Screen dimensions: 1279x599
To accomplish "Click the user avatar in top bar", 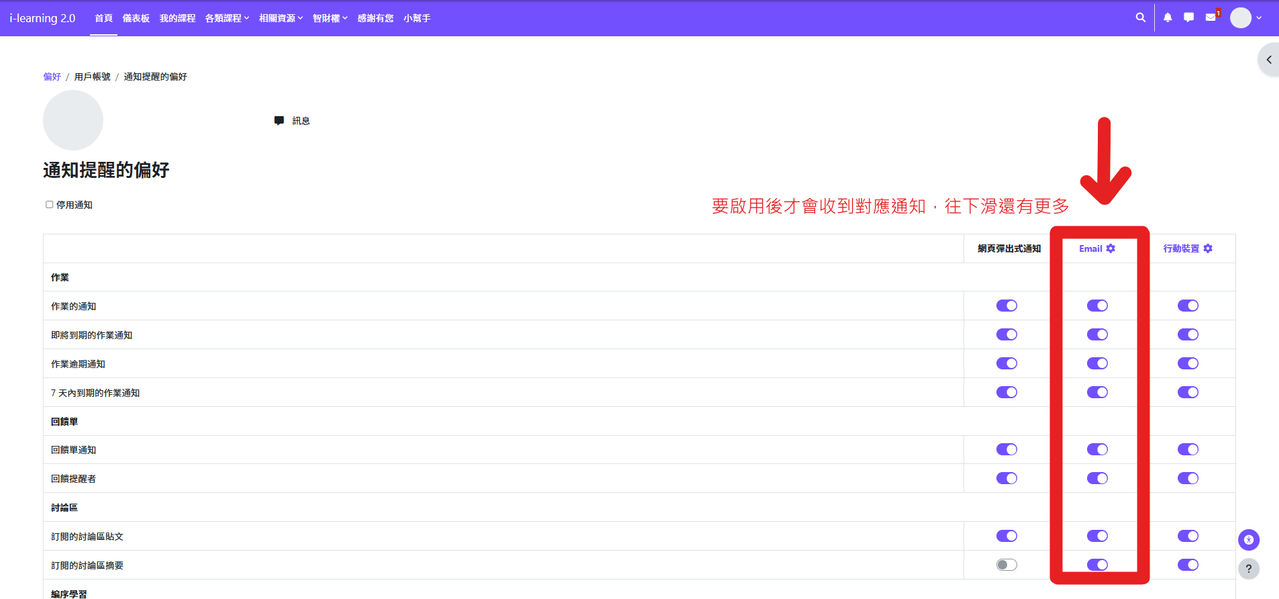I will pyautogui.click(x=1241, y=18).
